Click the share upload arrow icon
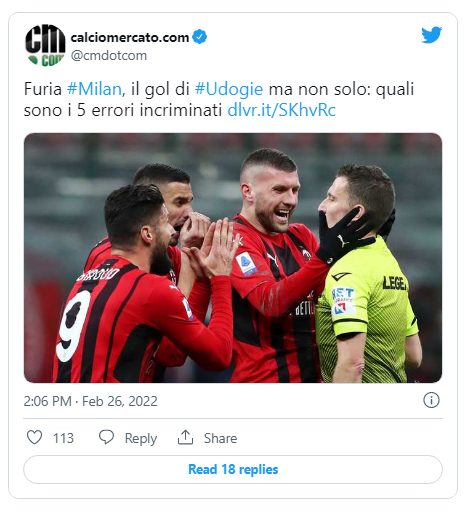This screenshot has width=472, height=515. coord(185,437)
